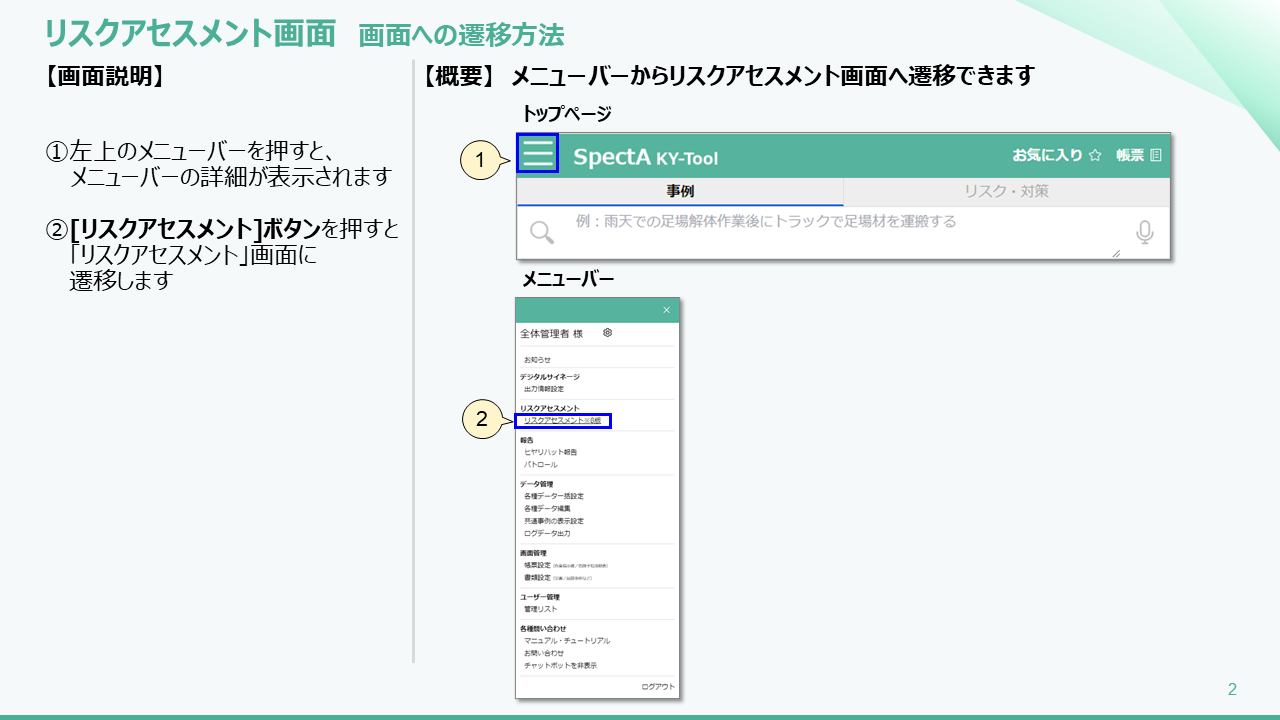Click the magnifying glass search icon
Image resolution: width=1280 pixels, height=720 pixels.
541,233
